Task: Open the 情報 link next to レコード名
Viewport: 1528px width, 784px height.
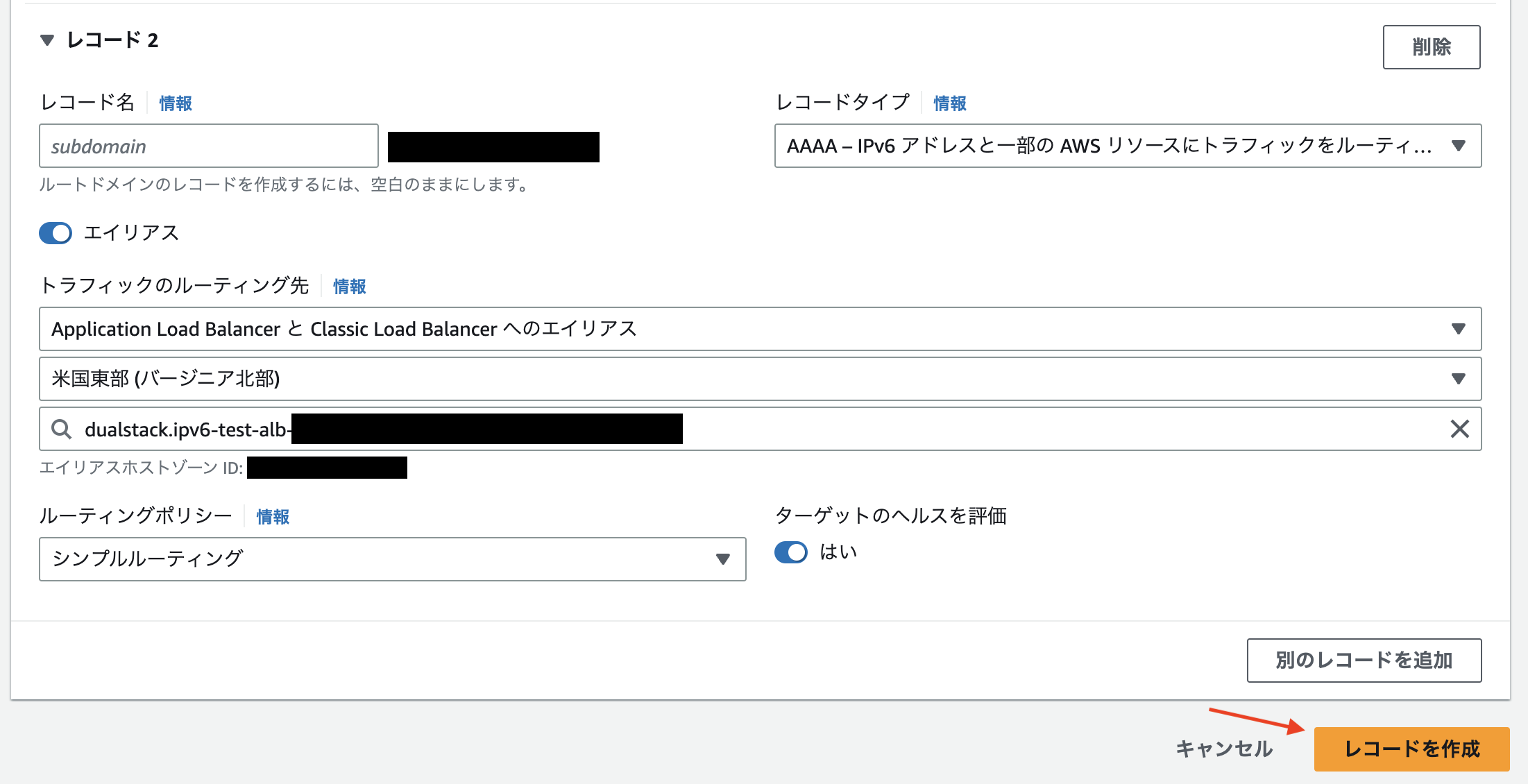Action: [x=176, y=103]
